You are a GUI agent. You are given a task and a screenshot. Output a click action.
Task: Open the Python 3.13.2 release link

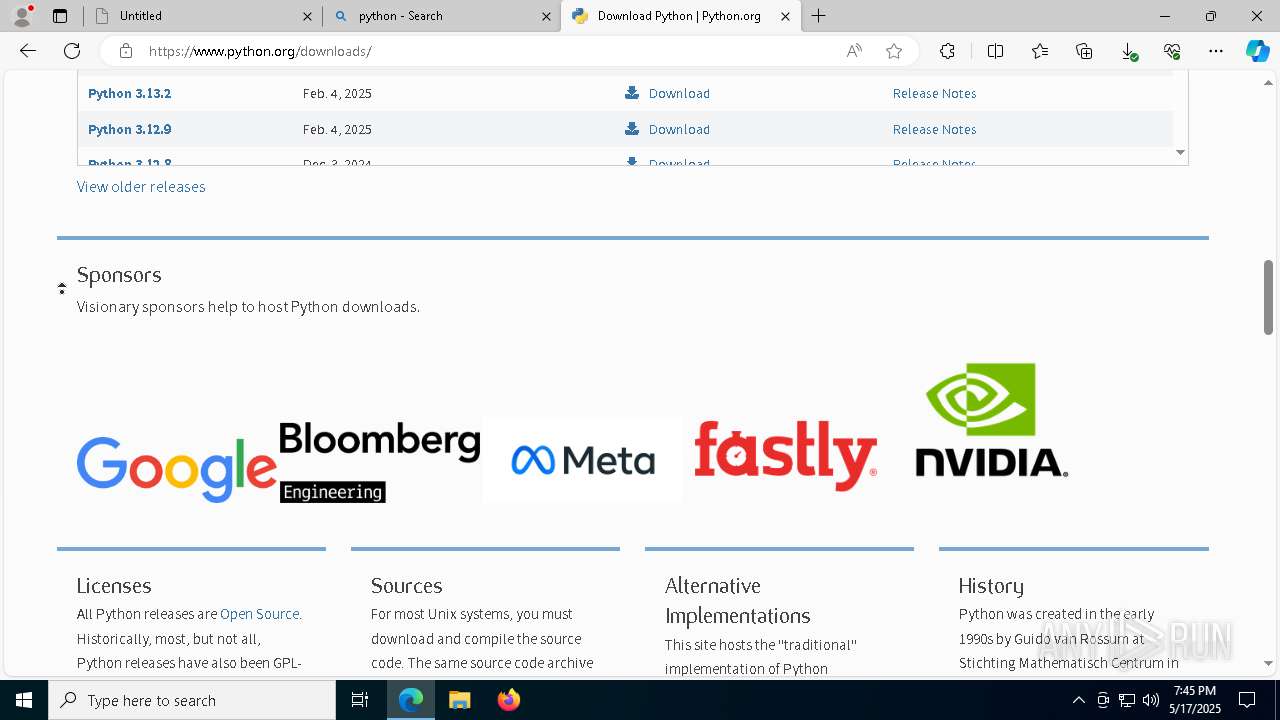[x=129, y=93]
